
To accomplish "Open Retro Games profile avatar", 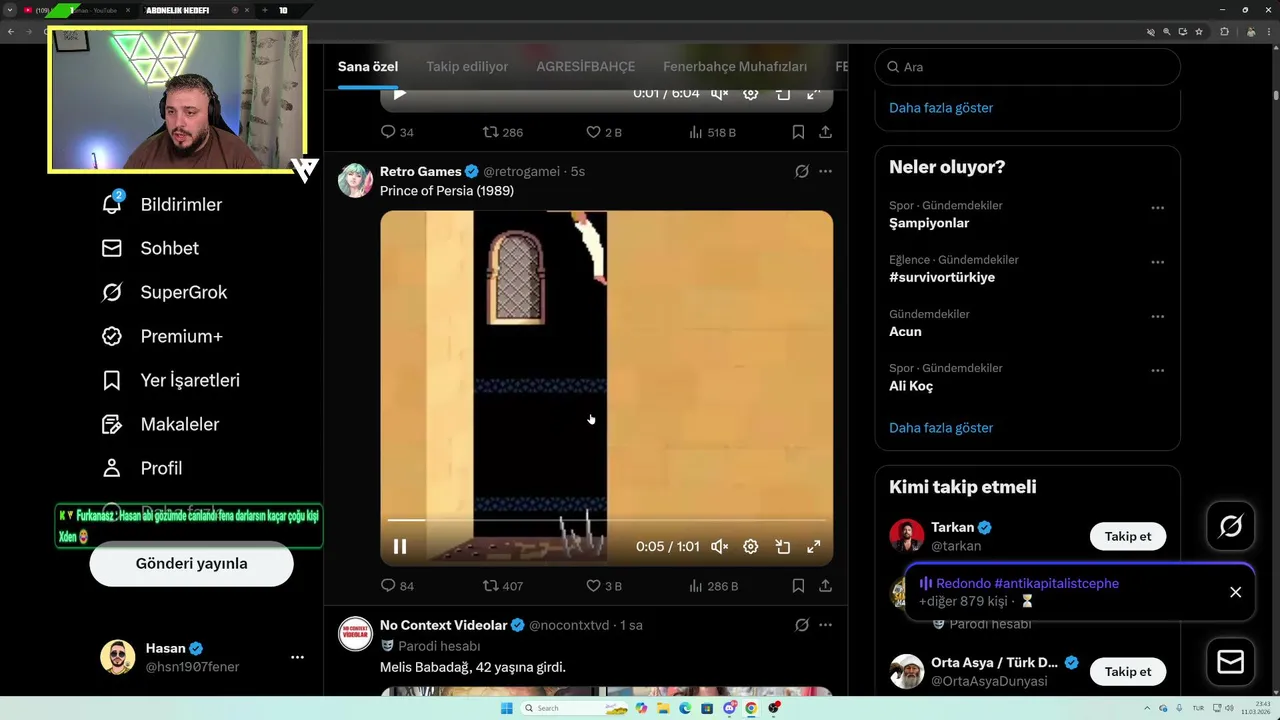I will (x=355, y=180).
